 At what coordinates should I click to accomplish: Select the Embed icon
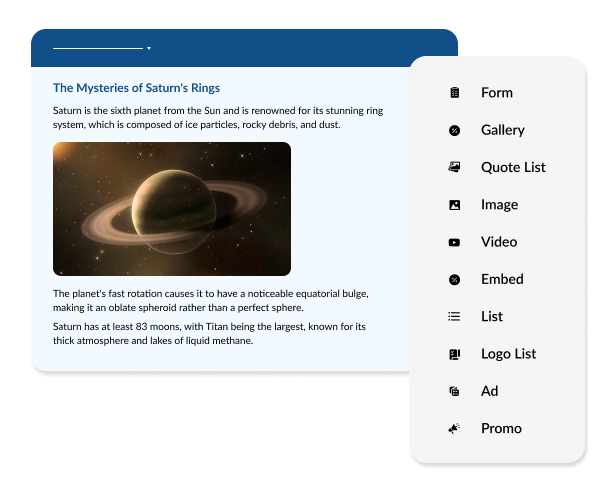click(x=455, y=279)
